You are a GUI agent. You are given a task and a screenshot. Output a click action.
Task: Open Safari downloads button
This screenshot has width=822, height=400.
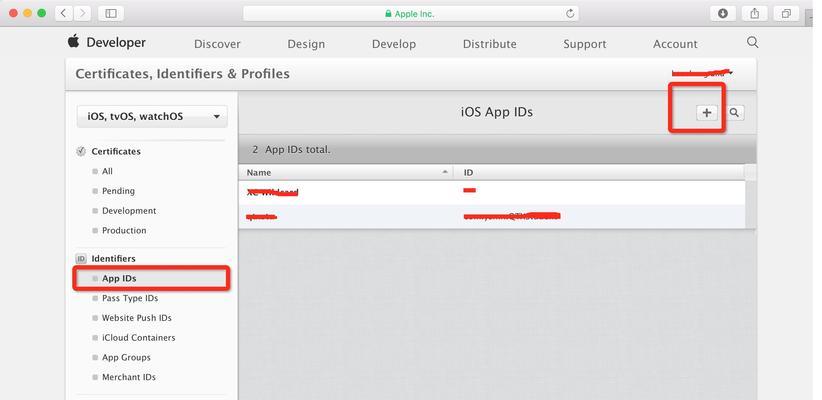pos(723,14)
